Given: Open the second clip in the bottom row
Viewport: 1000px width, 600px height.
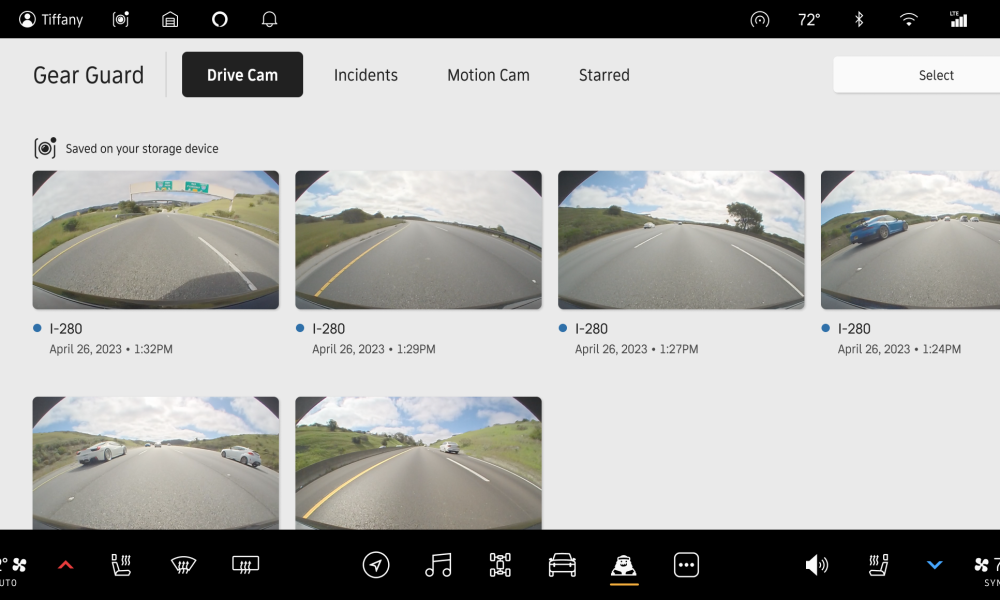Looking at the screenshot, I should [418, 464].
